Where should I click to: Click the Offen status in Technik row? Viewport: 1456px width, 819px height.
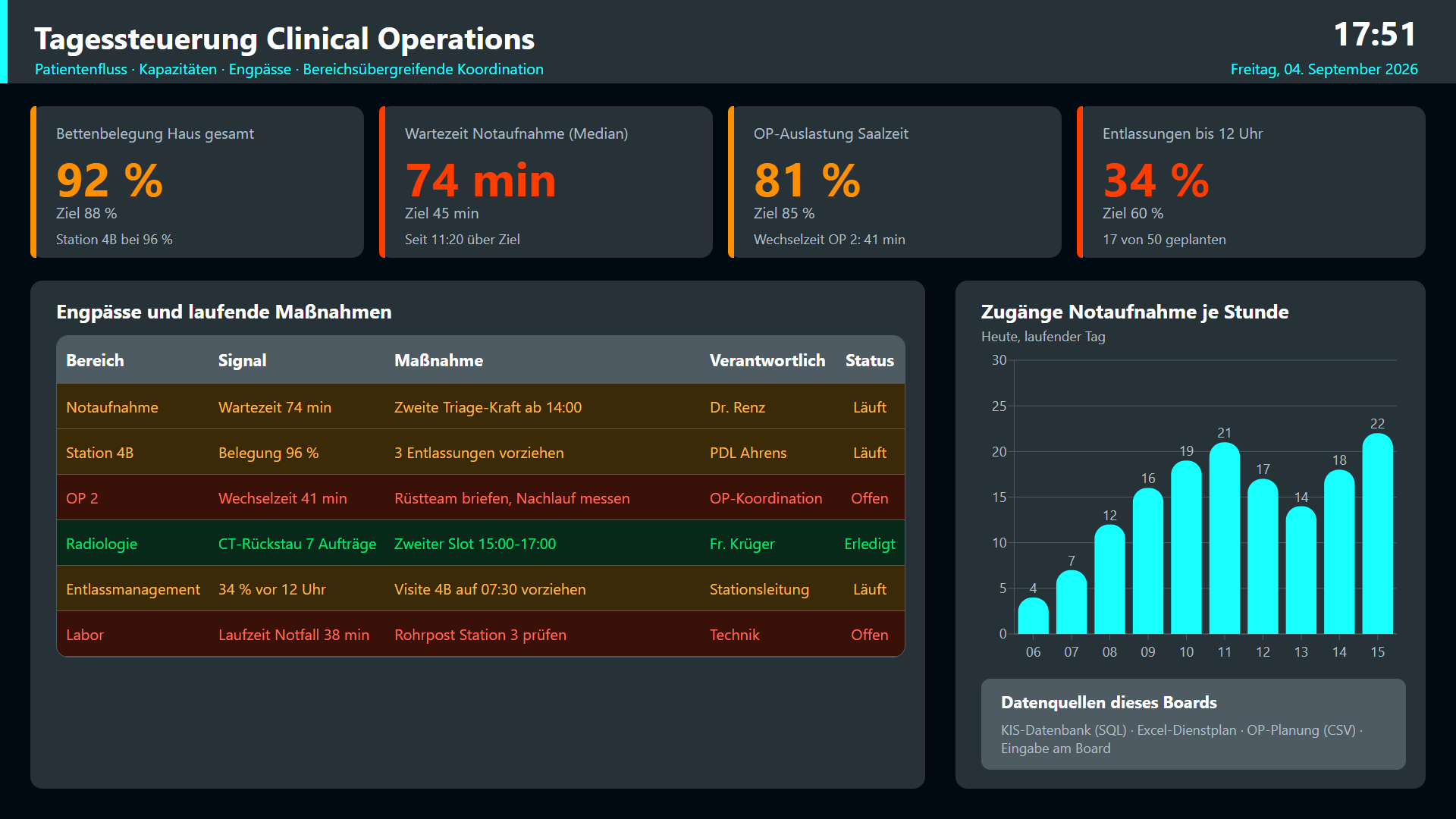click(870, 635)
